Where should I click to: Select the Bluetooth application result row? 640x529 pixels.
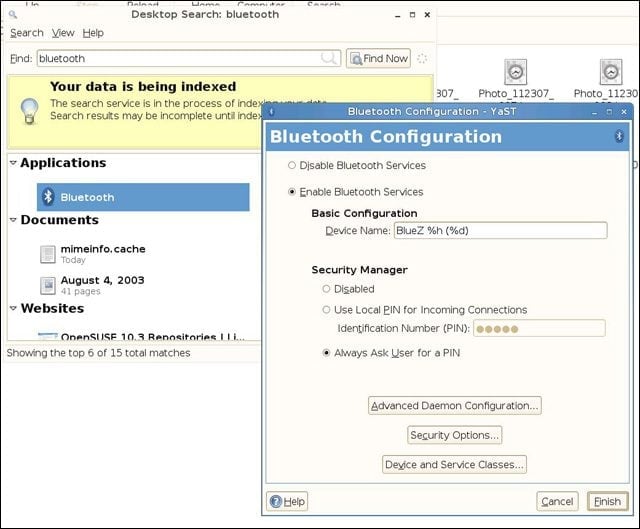point(143,197)
